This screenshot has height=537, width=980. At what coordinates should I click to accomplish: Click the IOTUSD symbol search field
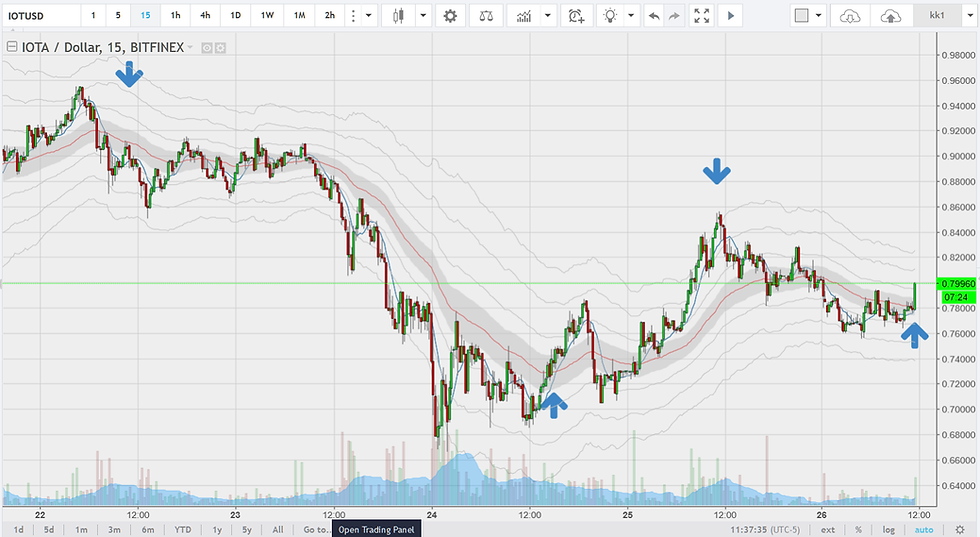(41, 16)
